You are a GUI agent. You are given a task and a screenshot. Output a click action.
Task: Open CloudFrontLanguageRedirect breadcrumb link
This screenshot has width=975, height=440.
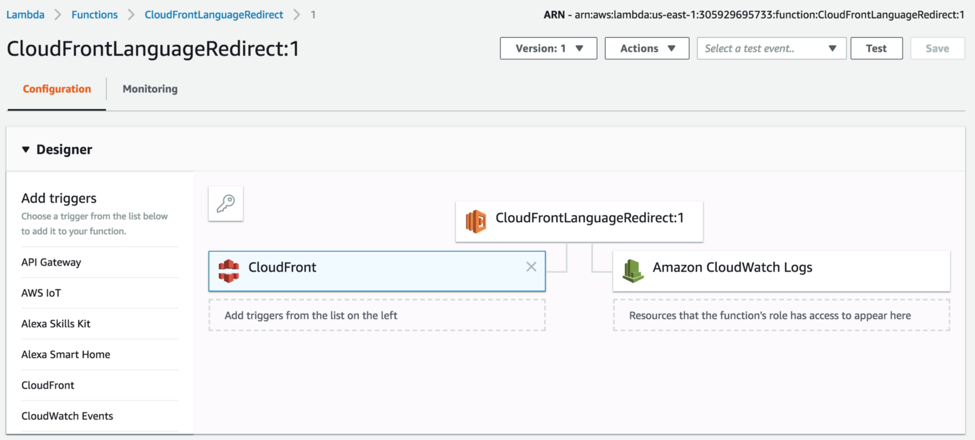point(214,15)
